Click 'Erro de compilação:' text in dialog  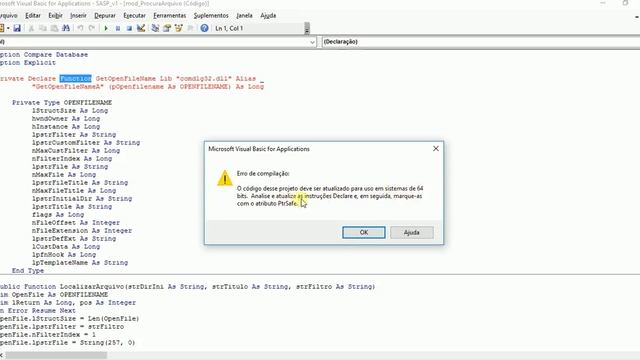(263, 173)
